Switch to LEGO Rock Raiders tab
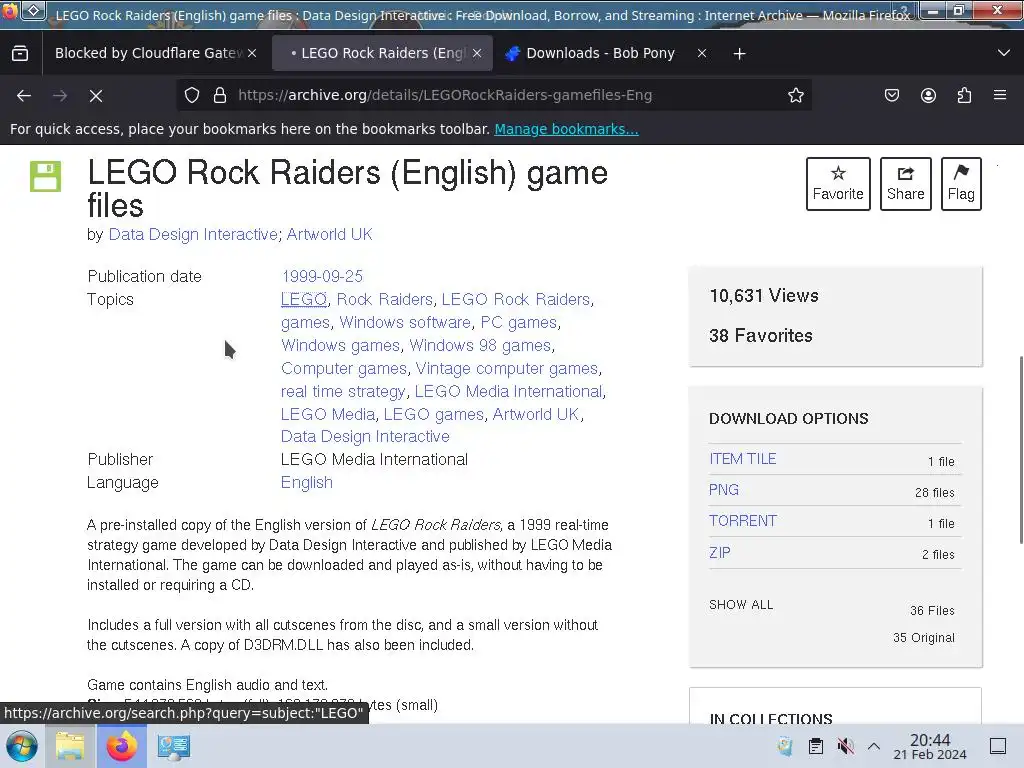1024x768 pixels. pos(382,54)
